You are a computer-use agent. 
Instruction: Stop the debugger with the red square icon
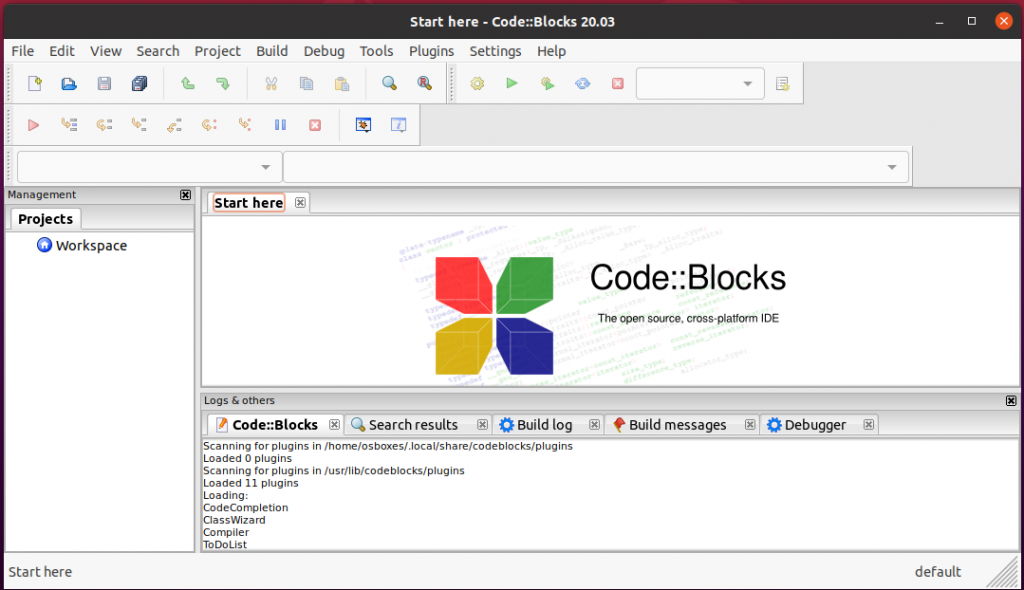point(315,125)
